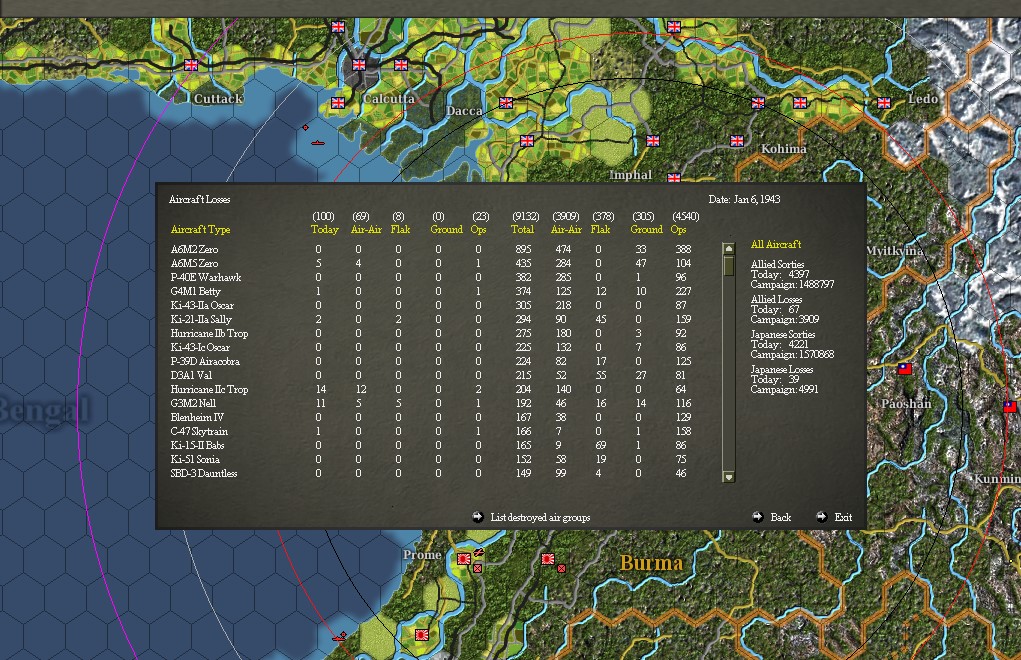The image size is (1021, 660).
Task: Select the SBD-3 Dauntless row
Action: pyautogui.click(x=431, y=473)
